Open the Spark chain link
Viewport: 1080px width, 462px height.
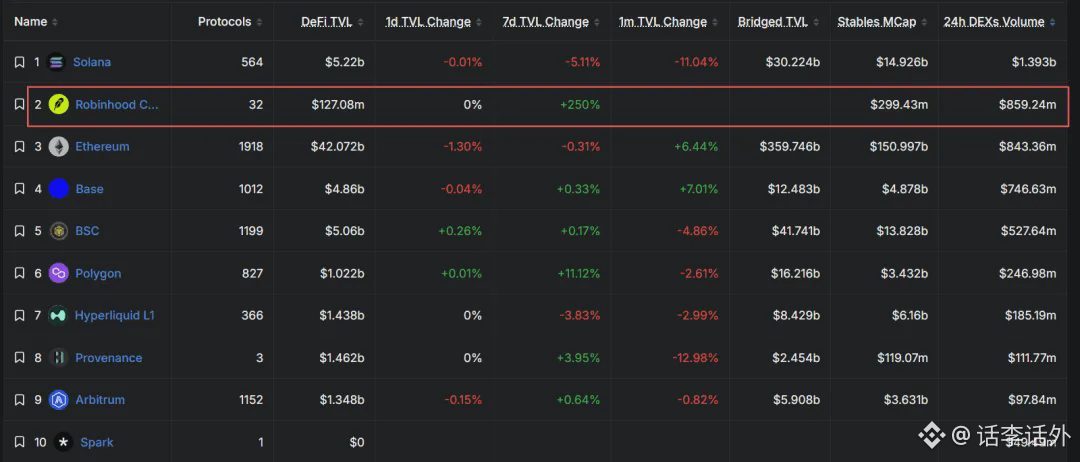click(96, 442)
